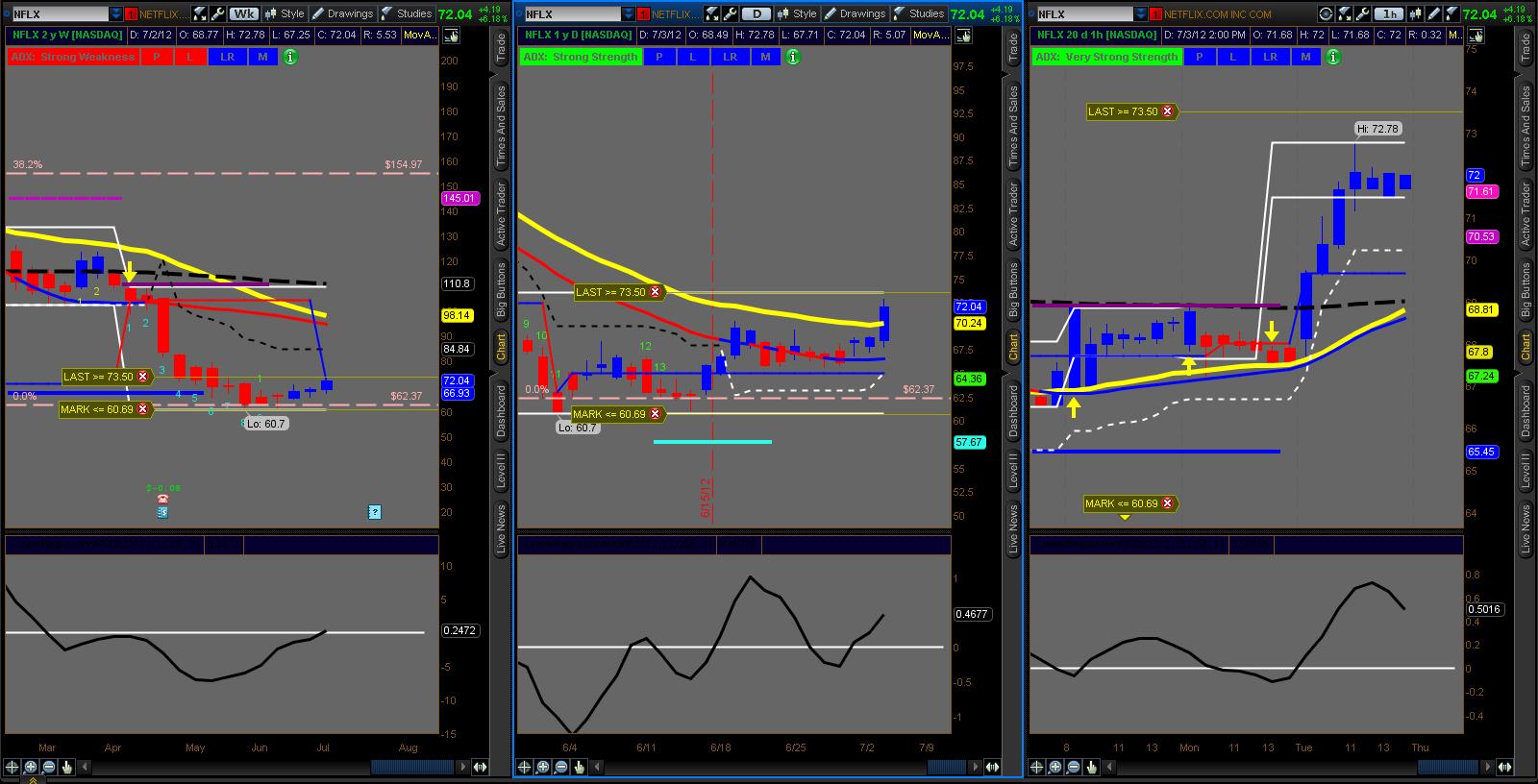
Task: Open the Trade side tab of weekly chart
Action: pos(500,49)
